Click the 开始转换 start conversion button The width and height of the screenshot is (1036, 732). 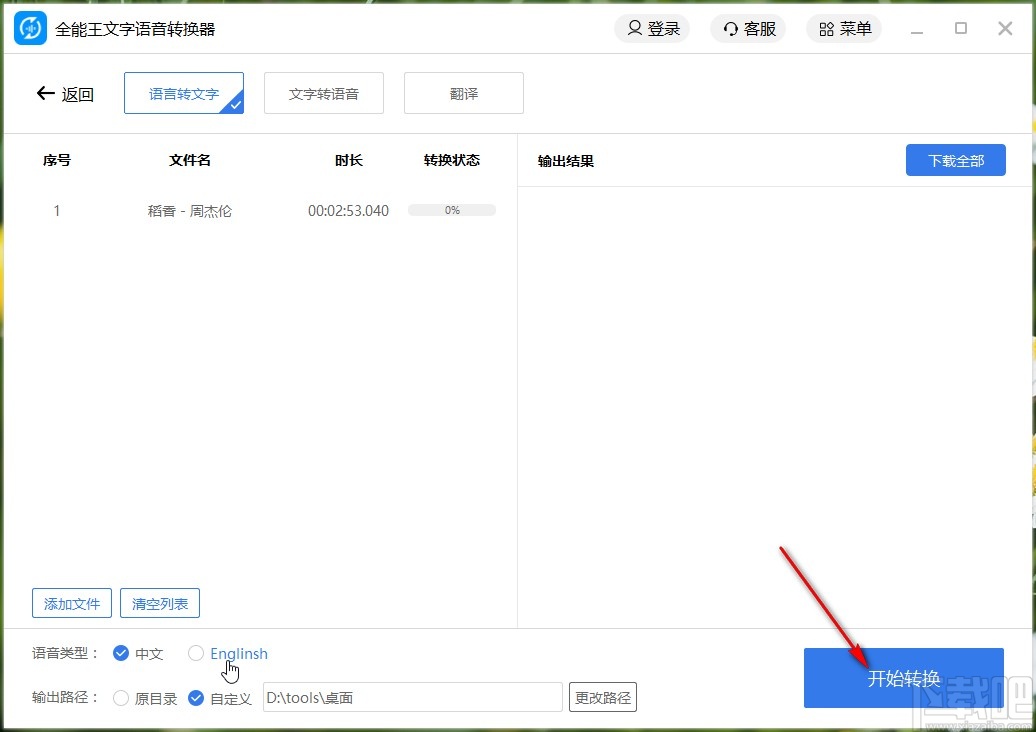pyautogui.click(x=903, y=677)
